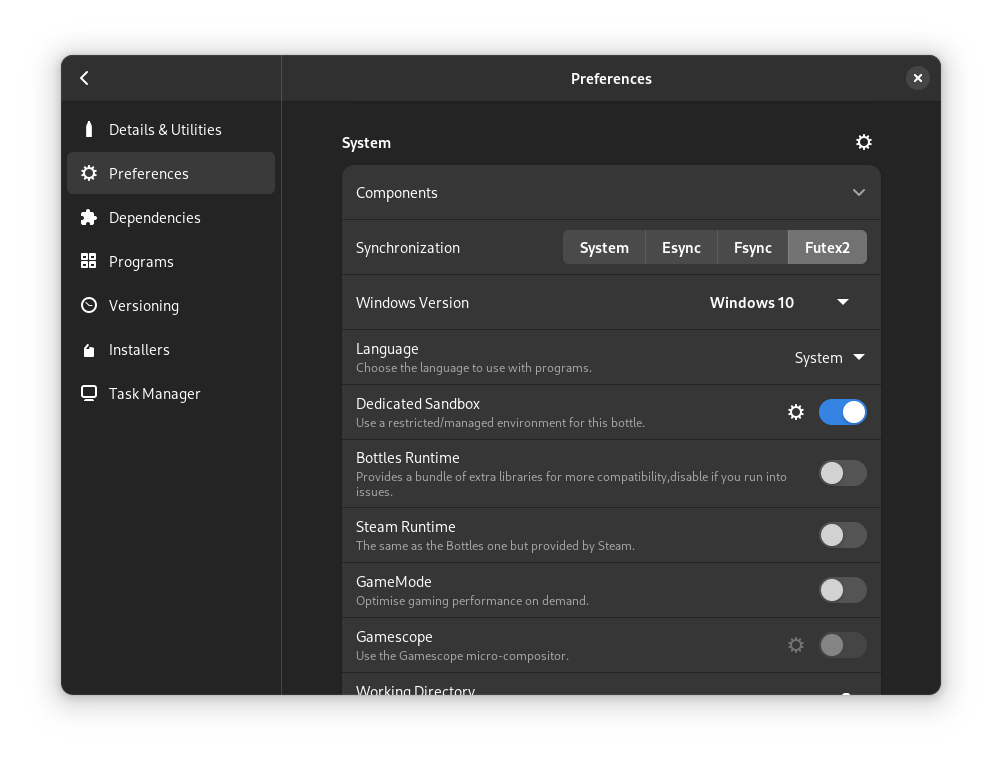Click the grid icon next to Programs
This screenshot has height=762, width=1002.
pyautogui.click(x=89, y=261)
